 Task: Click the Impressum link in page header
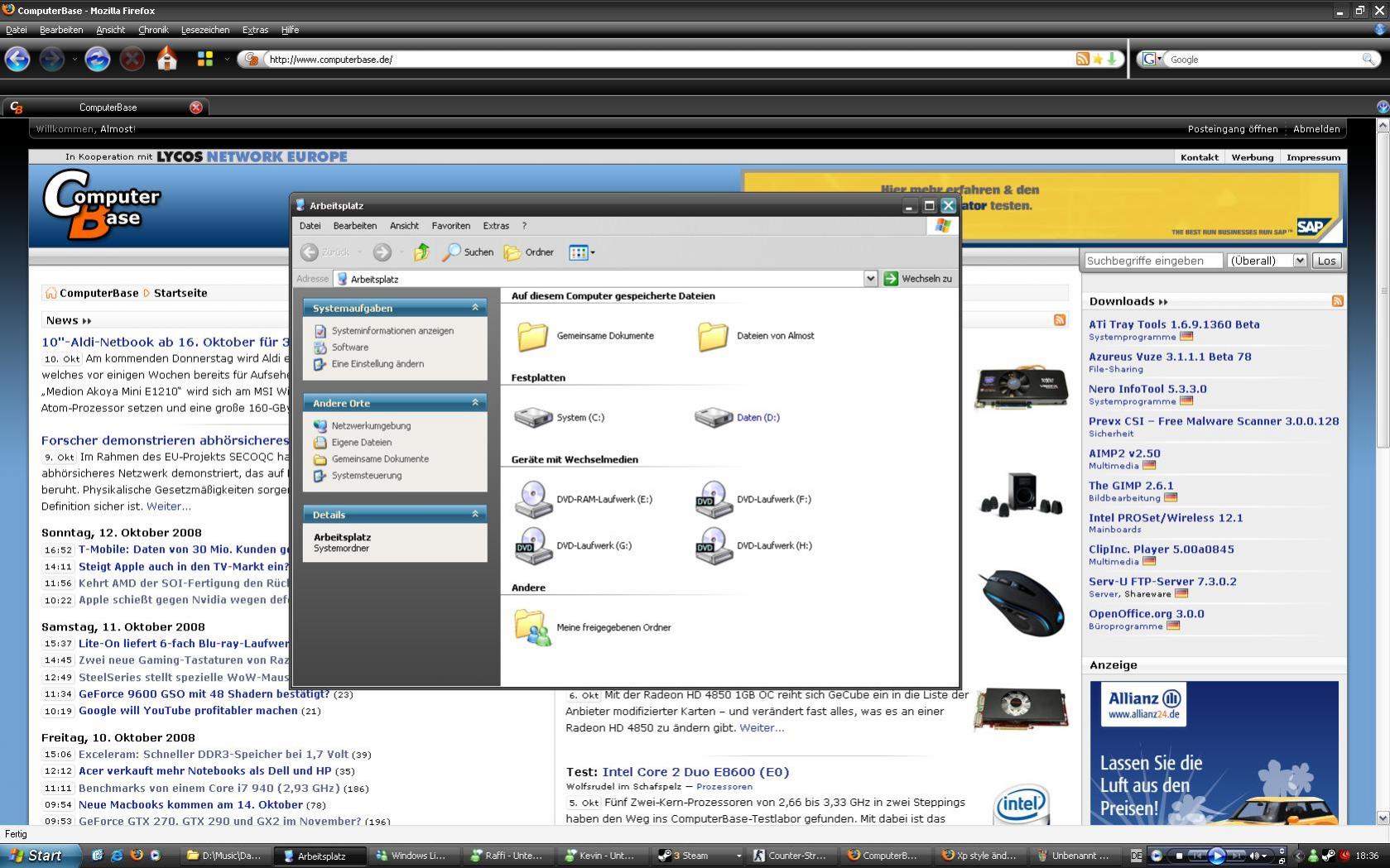tap(1313, 157)
